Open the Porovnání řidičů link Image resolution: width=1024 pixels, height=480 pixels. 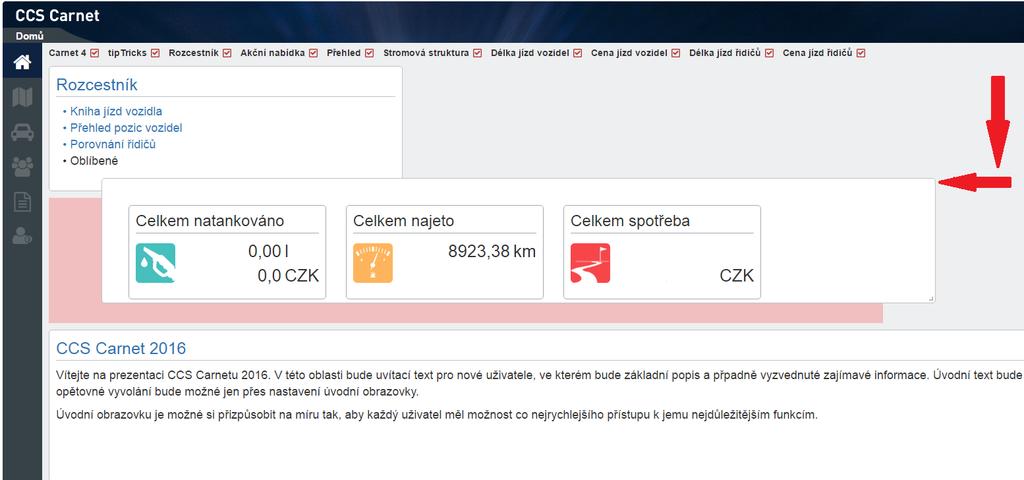point(113,144)
